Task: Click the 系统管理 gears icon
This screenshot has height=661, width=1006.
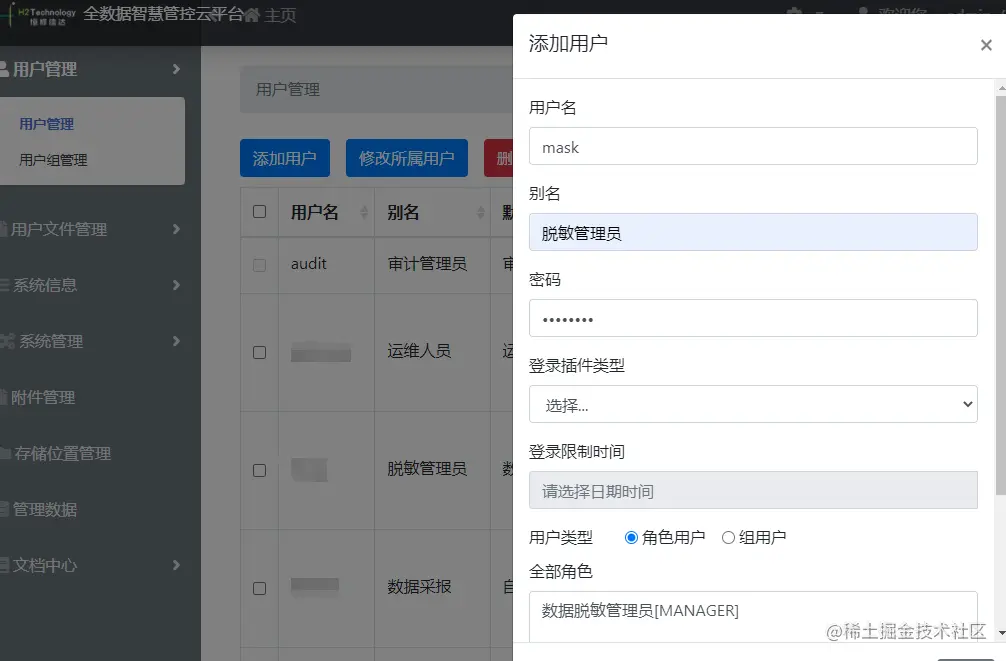Action: click(x=7, y=341)
